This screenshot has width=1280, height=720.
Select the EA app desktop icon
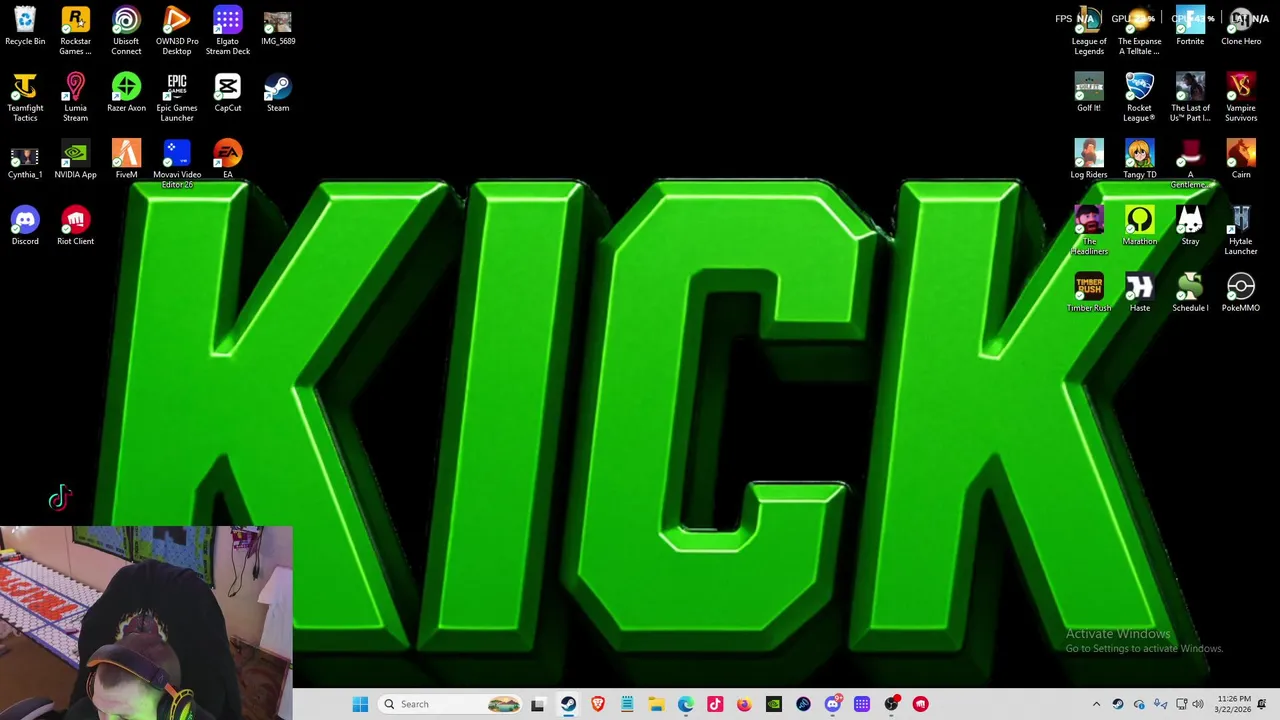(227, 160)
